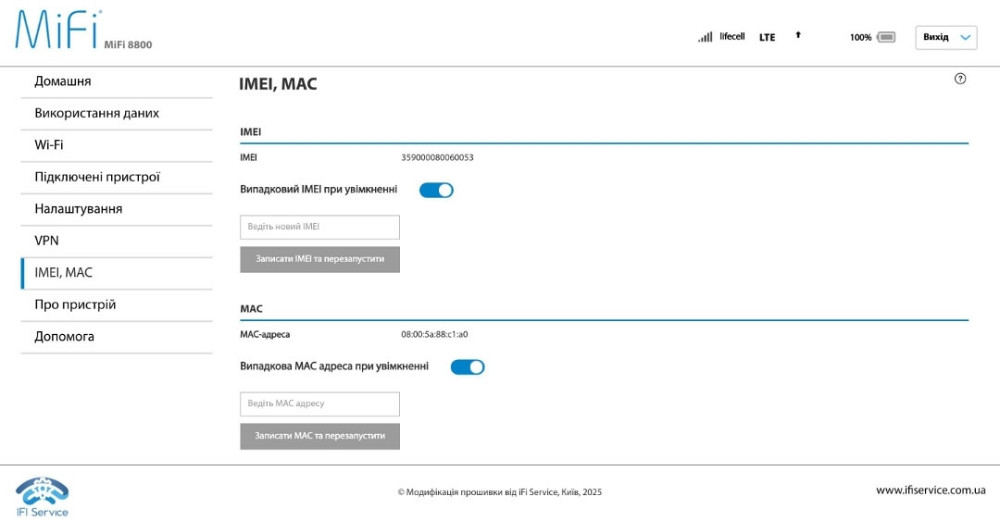Click the signal strength bars icon
Image resolution: width=1000 pixels, height=521 pixels.
pos(705,37)
